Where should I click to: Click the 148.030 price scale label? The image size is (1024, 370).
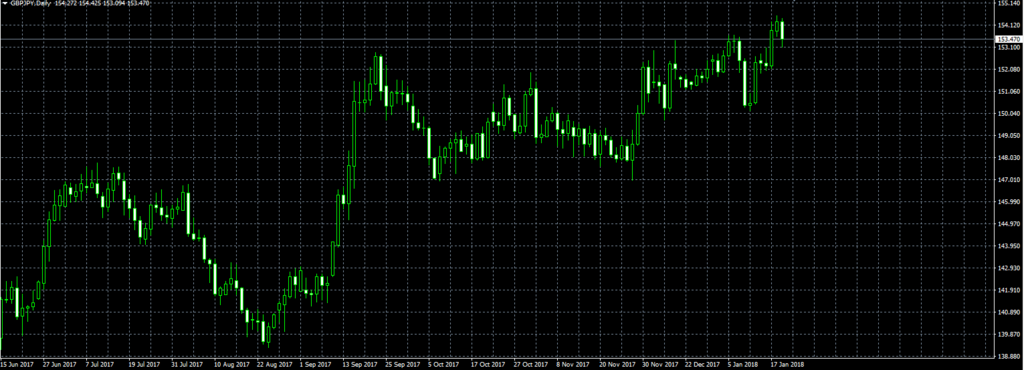[x=1009, y=157]
